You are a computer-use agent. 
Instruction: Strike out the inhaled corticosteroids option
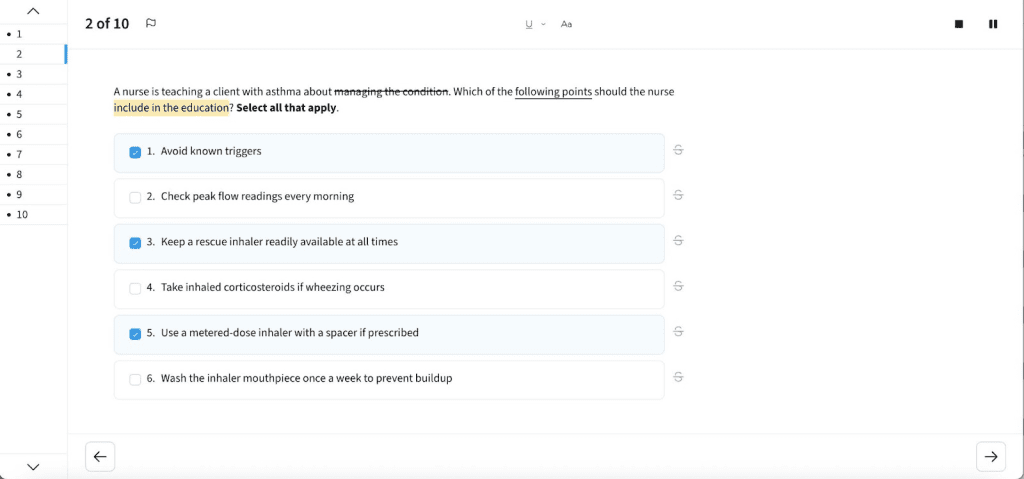point(678,286)
